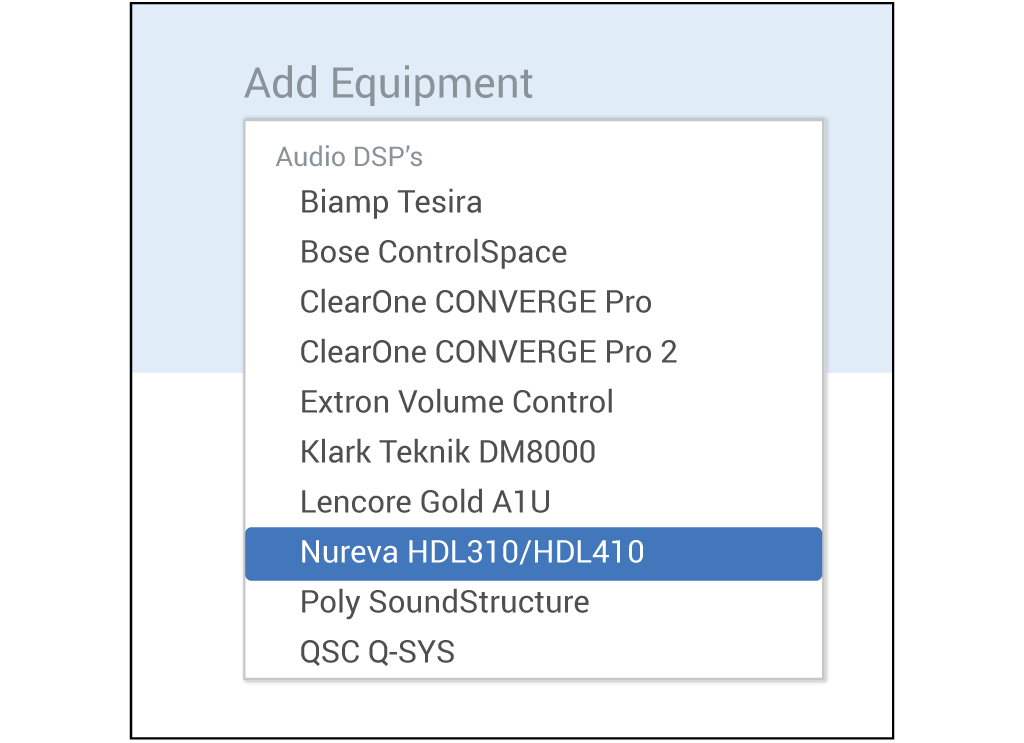Click the Audio DSP's group header
The height and width of the screenshot is (743, 1024).
(349, 157)
